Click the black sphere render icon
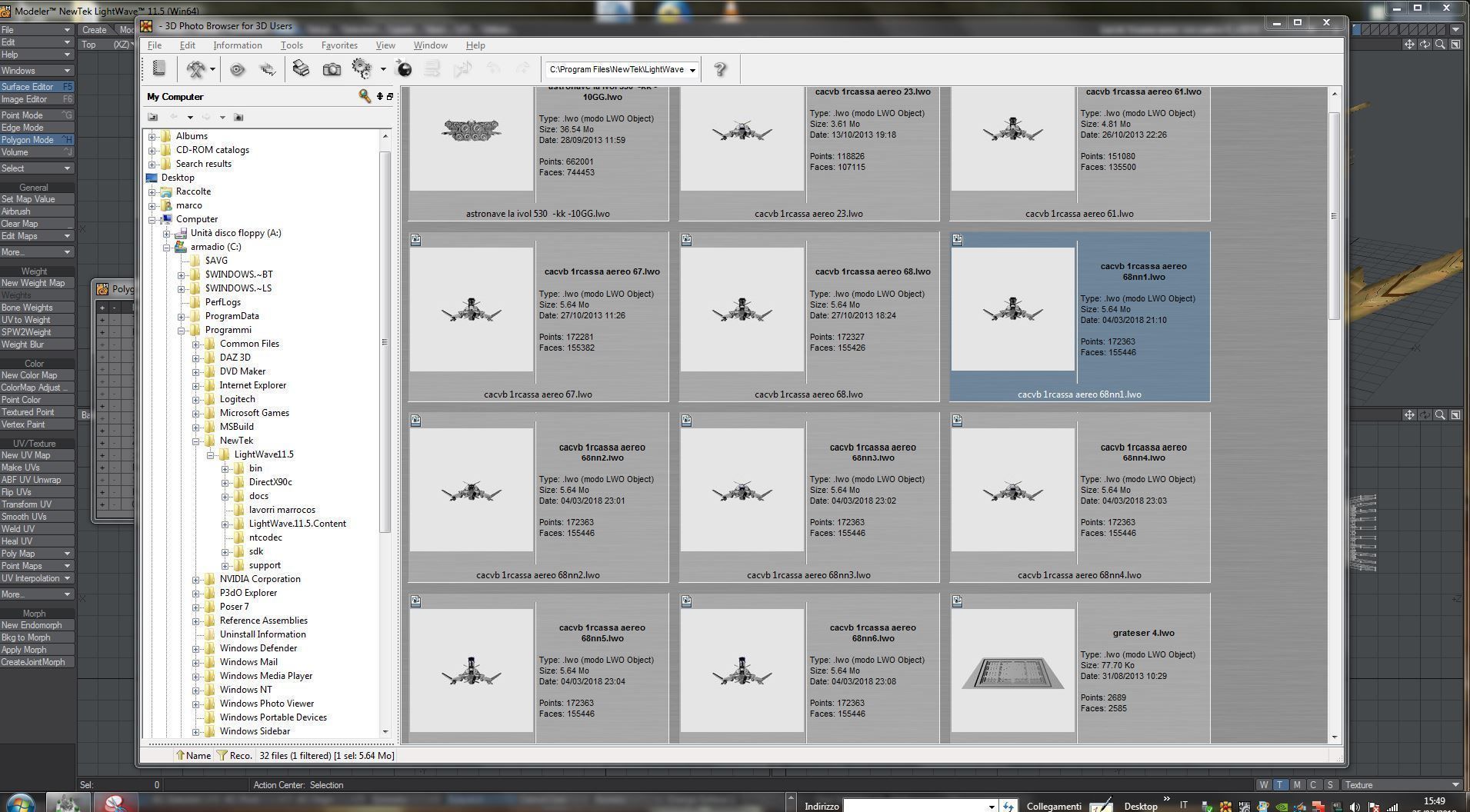The image size is (1470, 812). pos(404,69)
